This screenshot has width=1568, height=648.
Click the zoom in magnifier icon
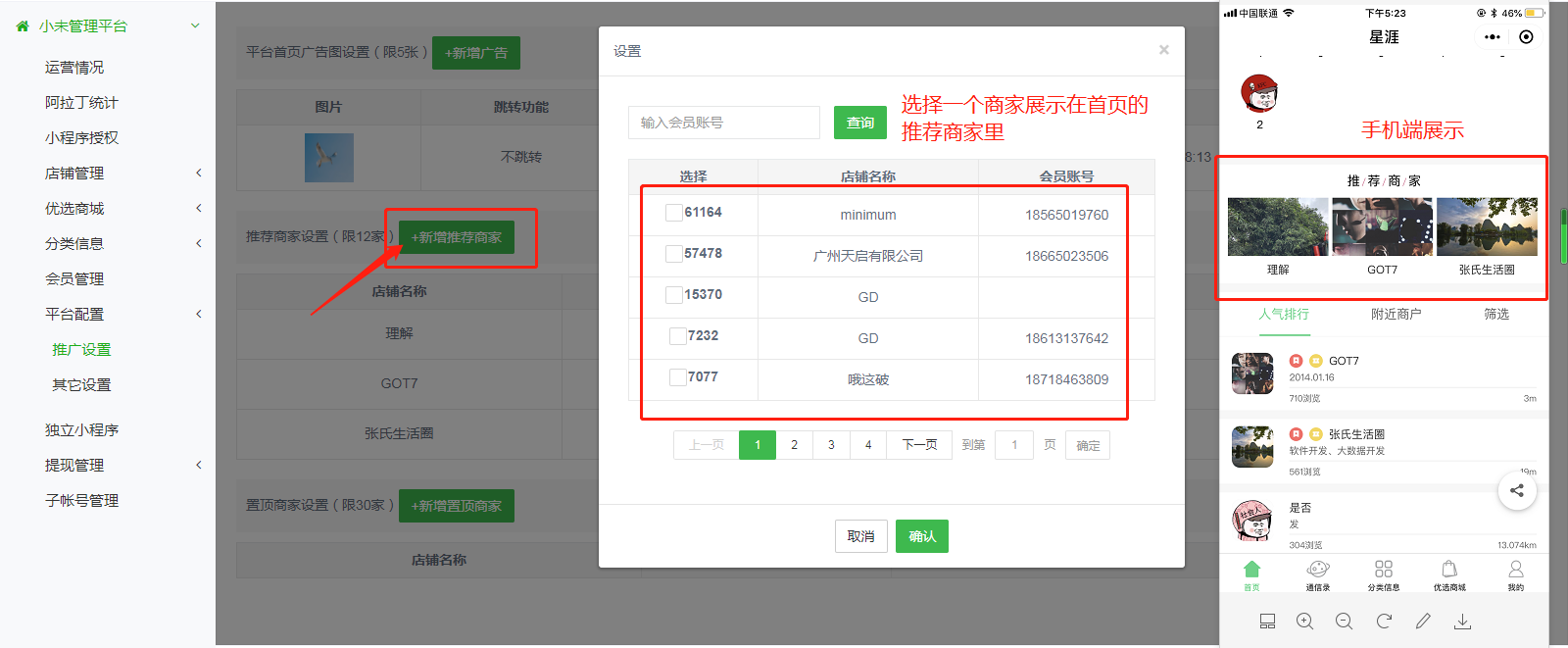click(1304, 622)
